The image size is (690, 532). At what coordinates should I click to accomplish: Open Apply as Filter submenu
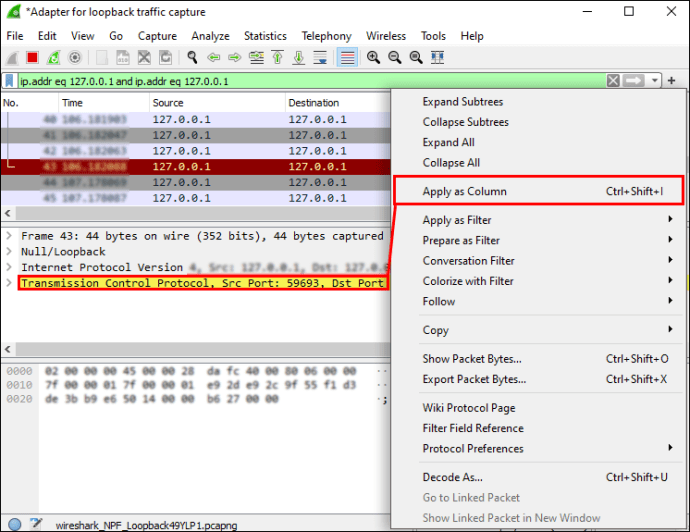(539, 220)
